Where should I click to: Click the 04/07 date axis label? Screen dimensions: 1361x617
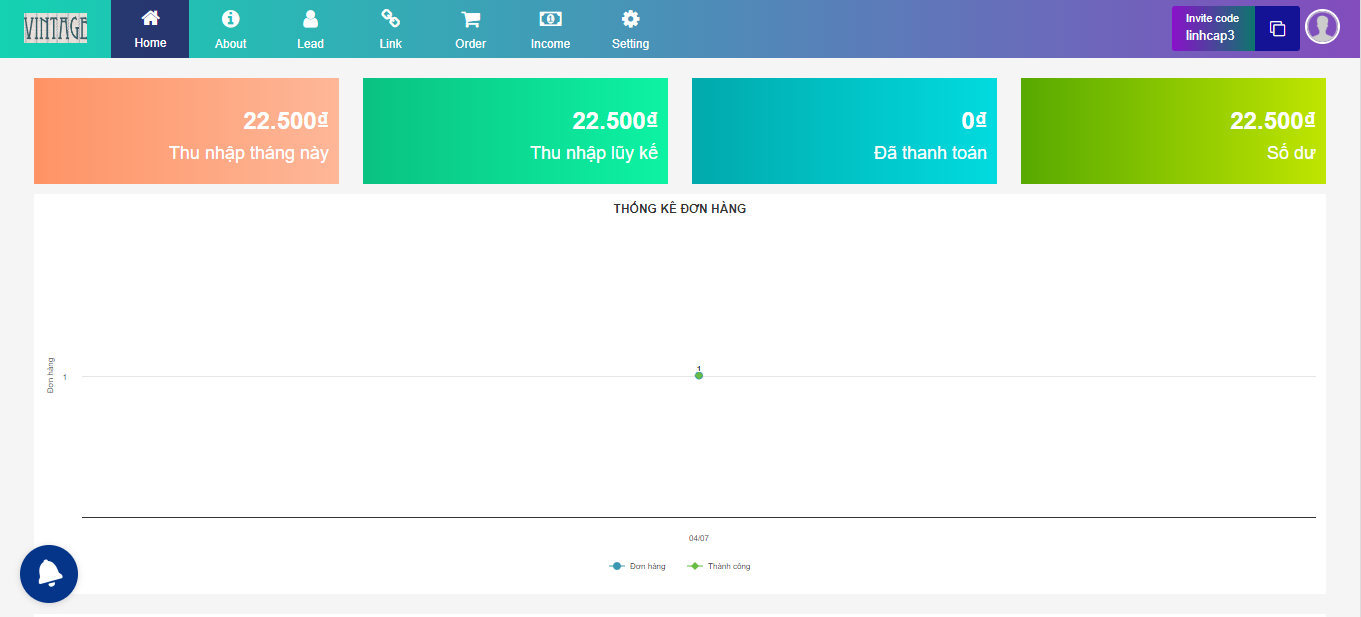pos(699,538)
